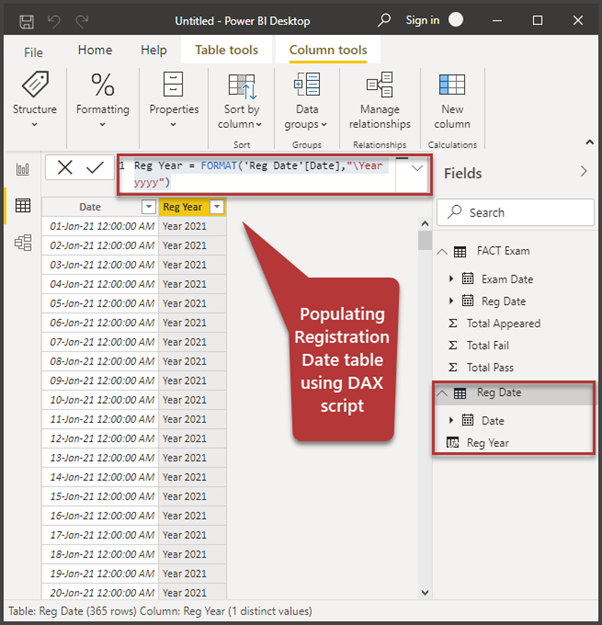This screenshot has width=602, height=625.
Task: Switch to Report view icon
Action: coord(23,169)
